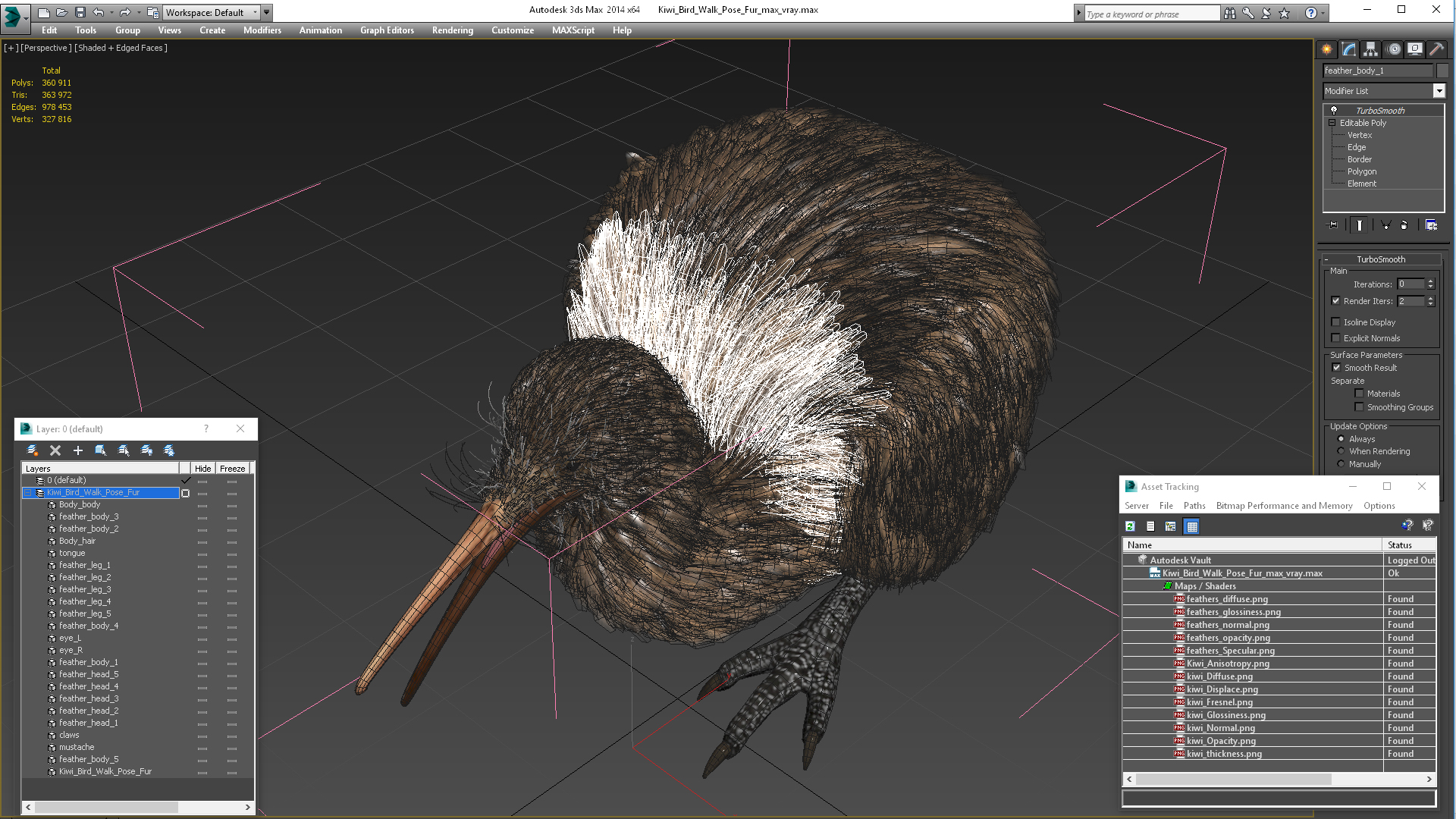Open the Rendering menu
1456x819 pixels.
tap(452, 30)
